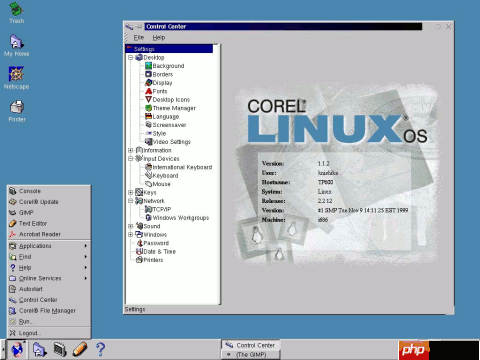This screenshot has height=360, width=480.
Task: Collapse the Input Devices branch
Action: (131, 158)
